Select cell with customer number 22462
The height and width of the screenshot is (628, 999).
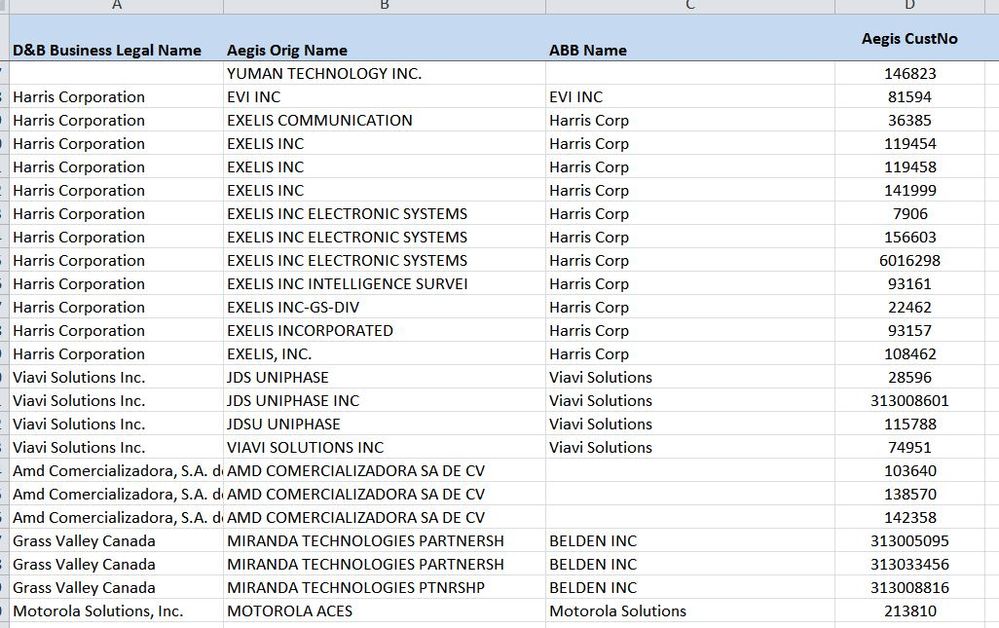909,307
